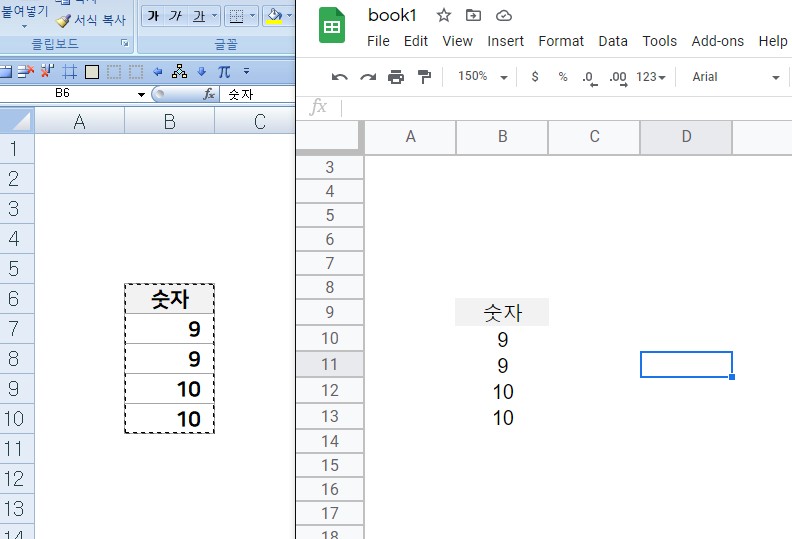Toggle underline 가 button in Excel
The image size is (792, 539).
tap(199, 16)
